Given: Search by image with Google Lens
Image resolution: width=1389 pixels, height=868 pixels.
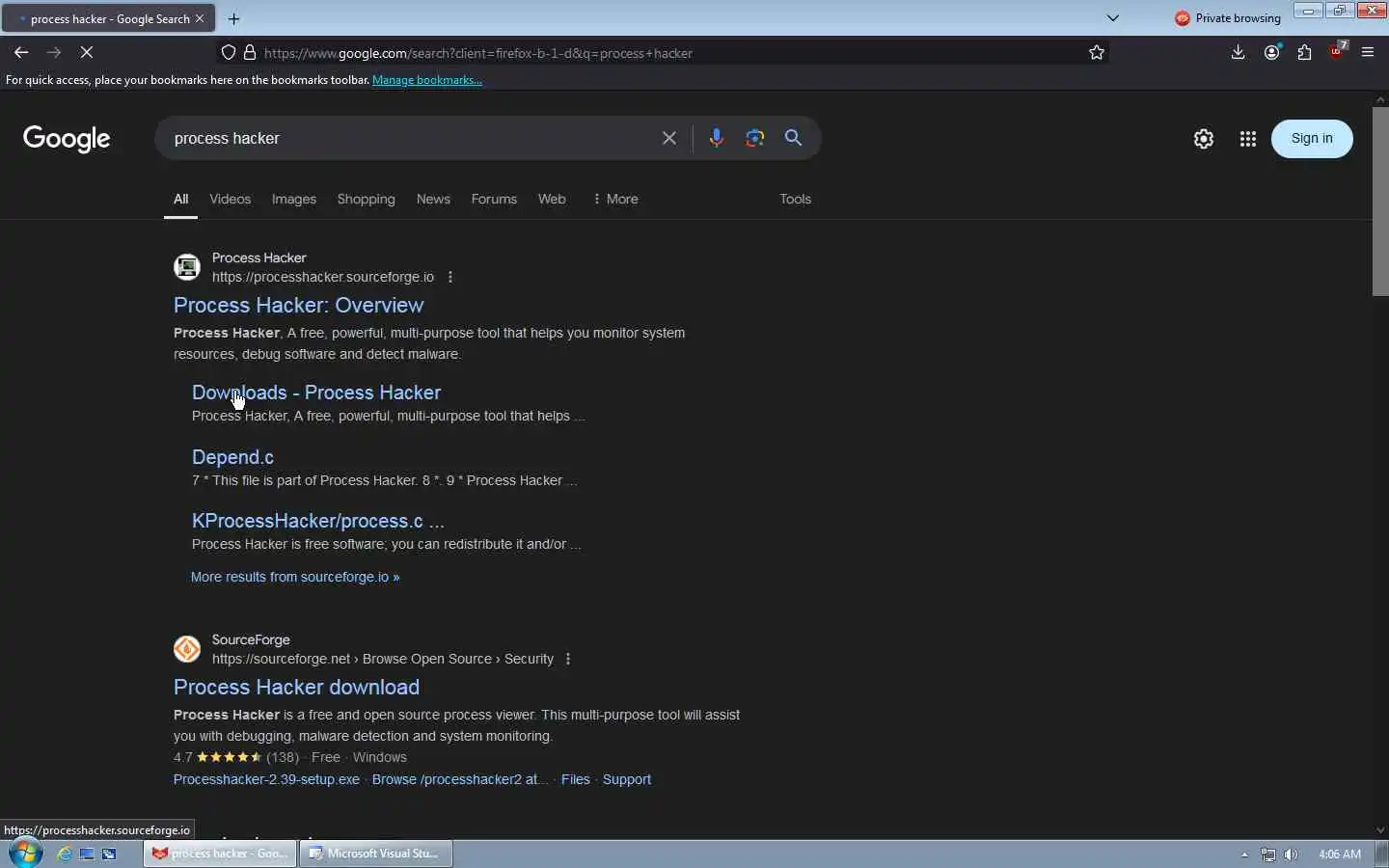Looking at the screenshot, I should [755, 138].
